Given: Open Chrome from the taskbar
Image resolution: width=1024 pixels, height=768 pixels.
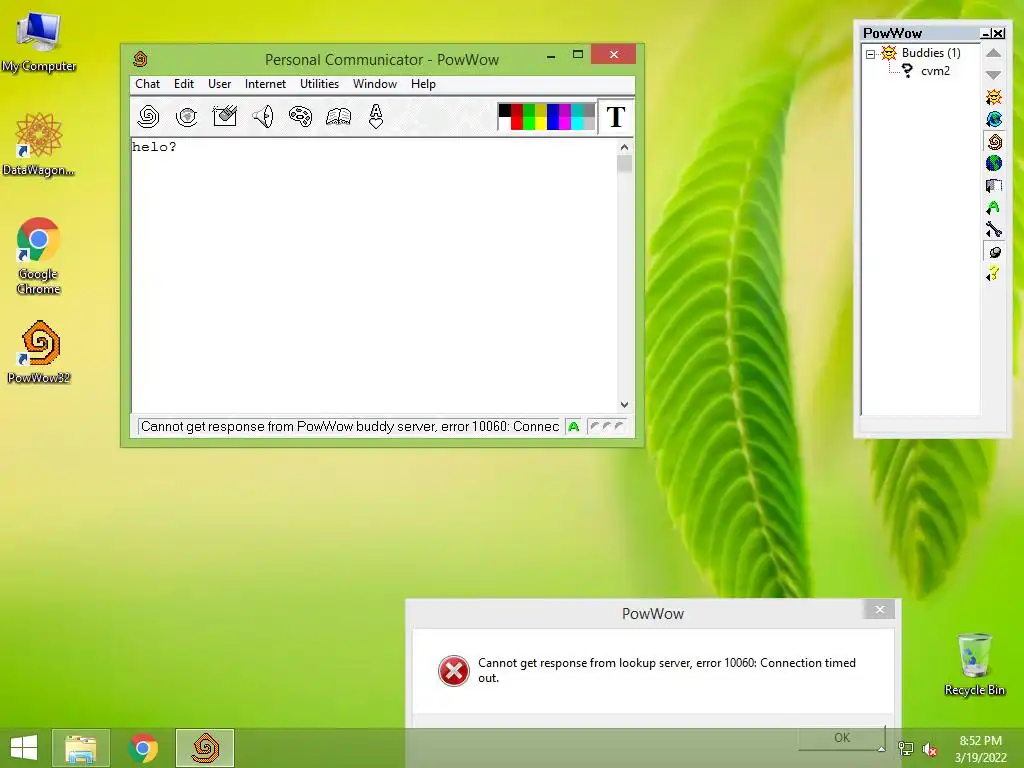Looking at the screenshot, I should (x=143, y=748).
